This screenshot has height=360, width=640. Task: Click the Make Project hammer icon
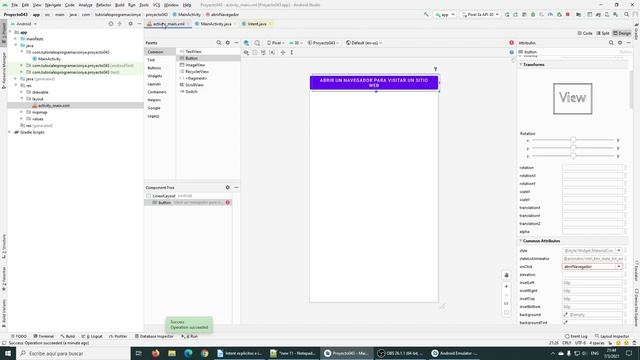click(x=426, y=14)
